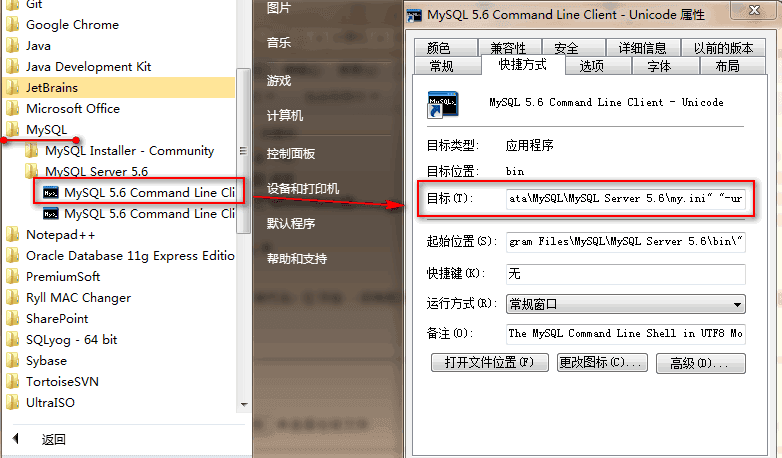This screenshot has width=782, height=458.
Task: Click the MySQL shortcut icon in properties dialog
Action: tap(442, 104)
